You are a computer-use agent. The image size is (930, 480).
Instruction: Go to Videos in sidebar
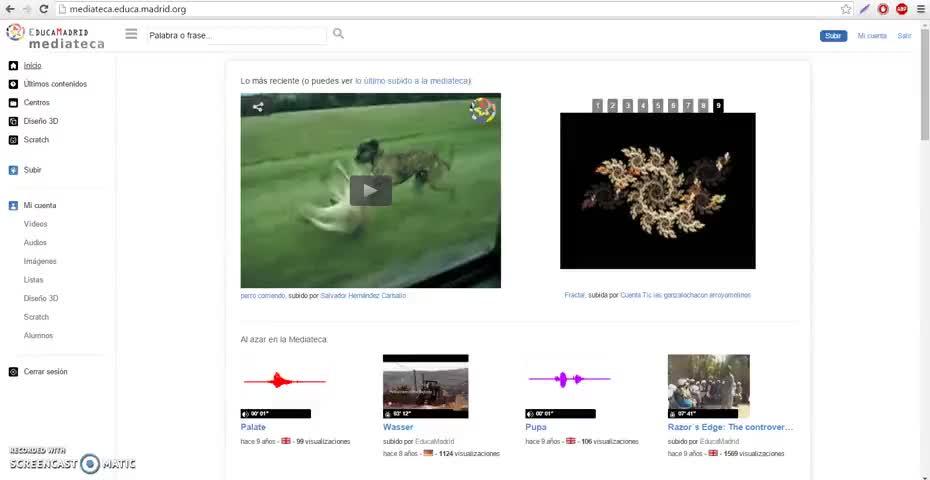click(x=36, y=224)
